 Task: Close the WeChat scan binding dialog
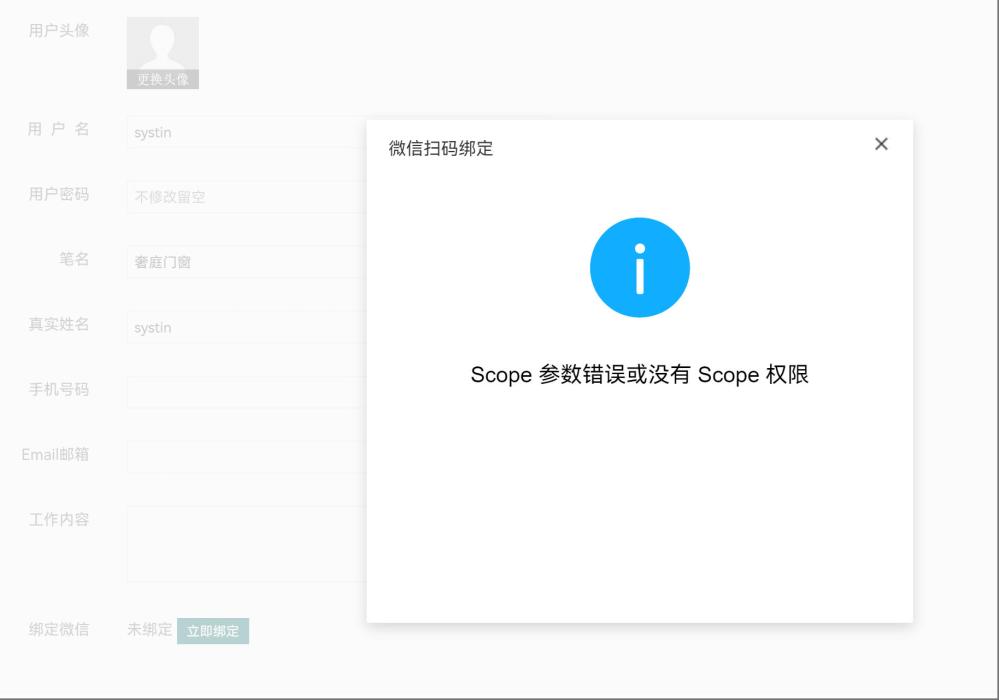pos(881,144)
